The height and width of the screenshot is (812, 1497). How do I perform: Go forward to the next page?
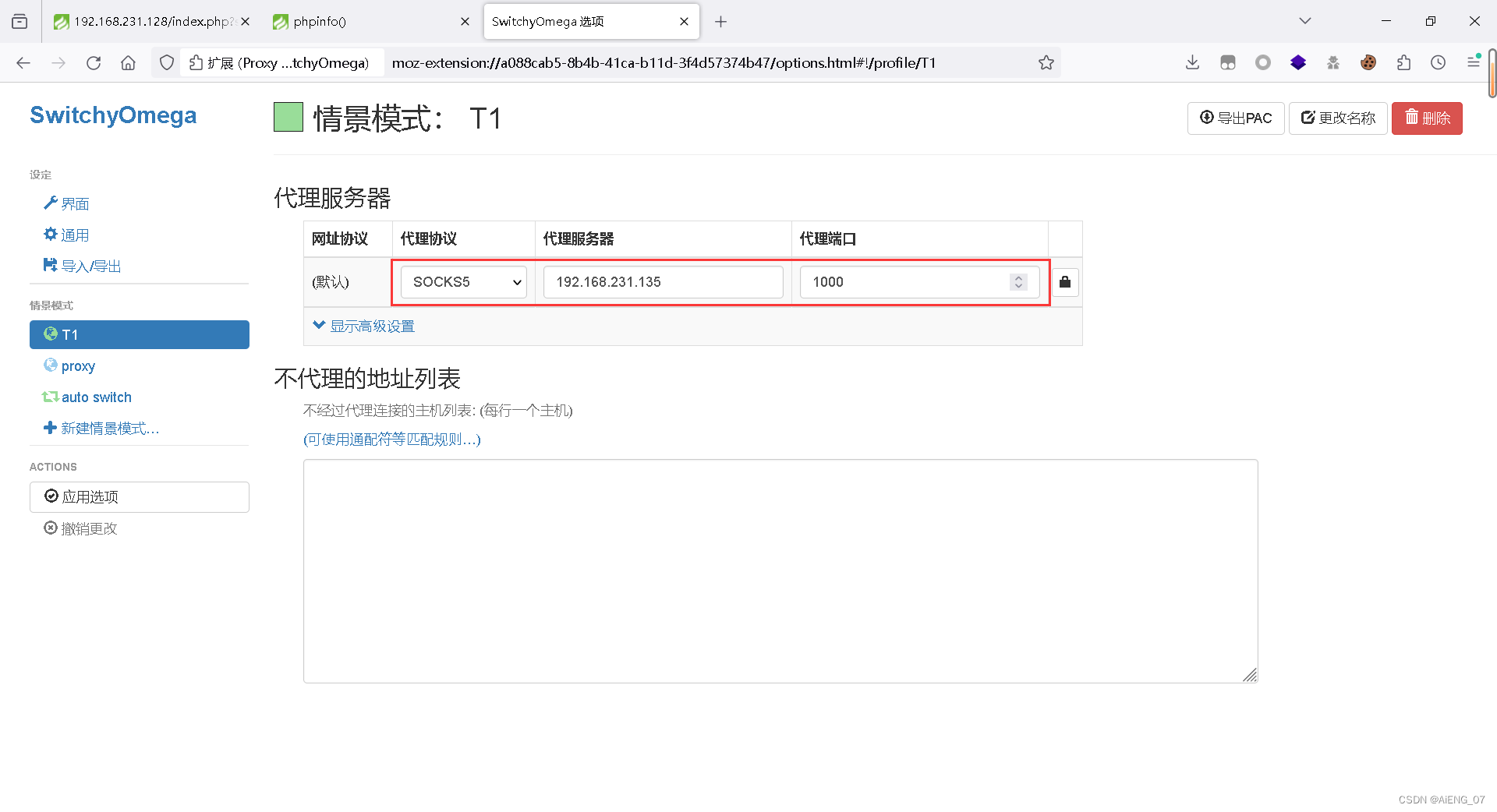pos(58,63)
